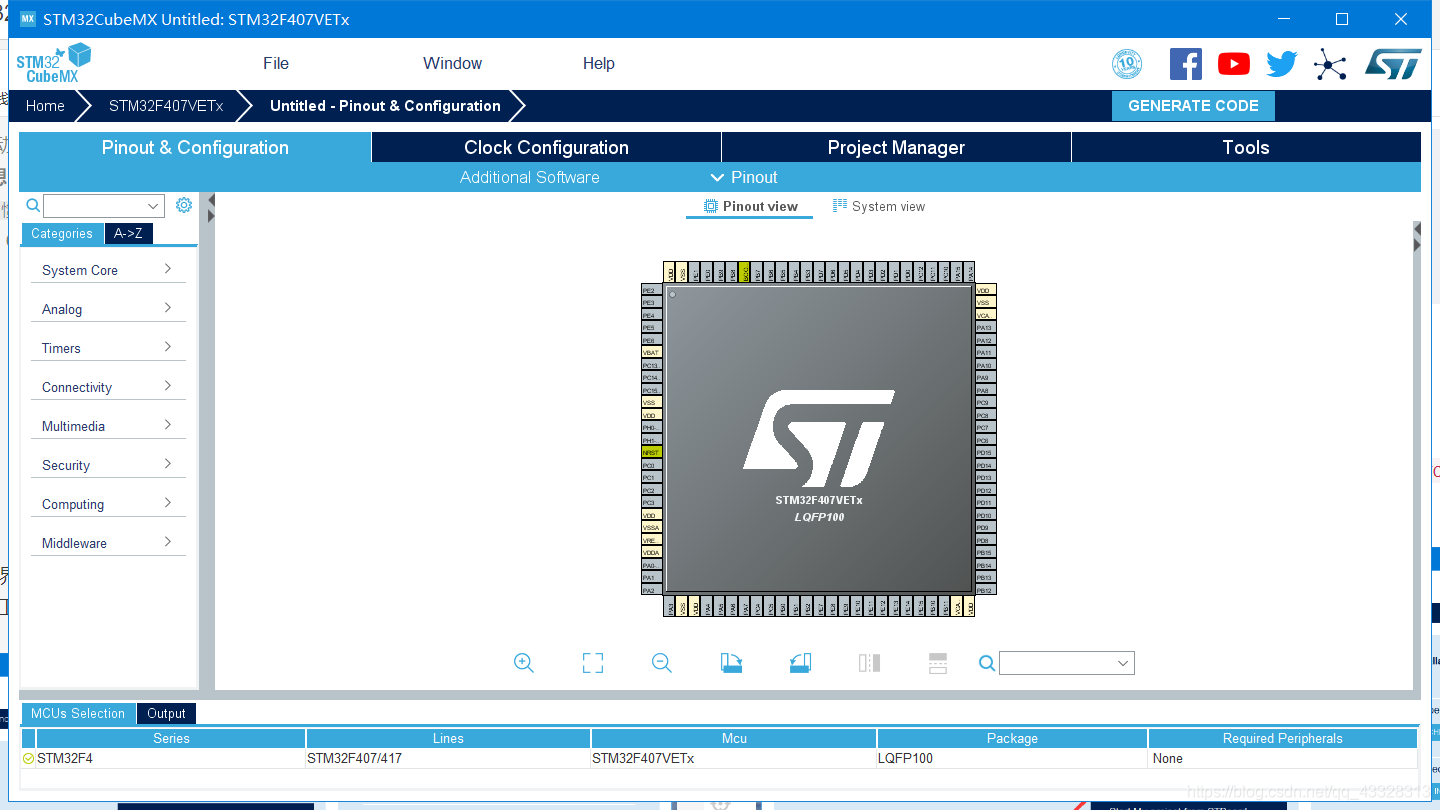The width and height of the screenshot is (1440, 810).
Task: Click the NRST pin on chip
Action: click(651, 453)
